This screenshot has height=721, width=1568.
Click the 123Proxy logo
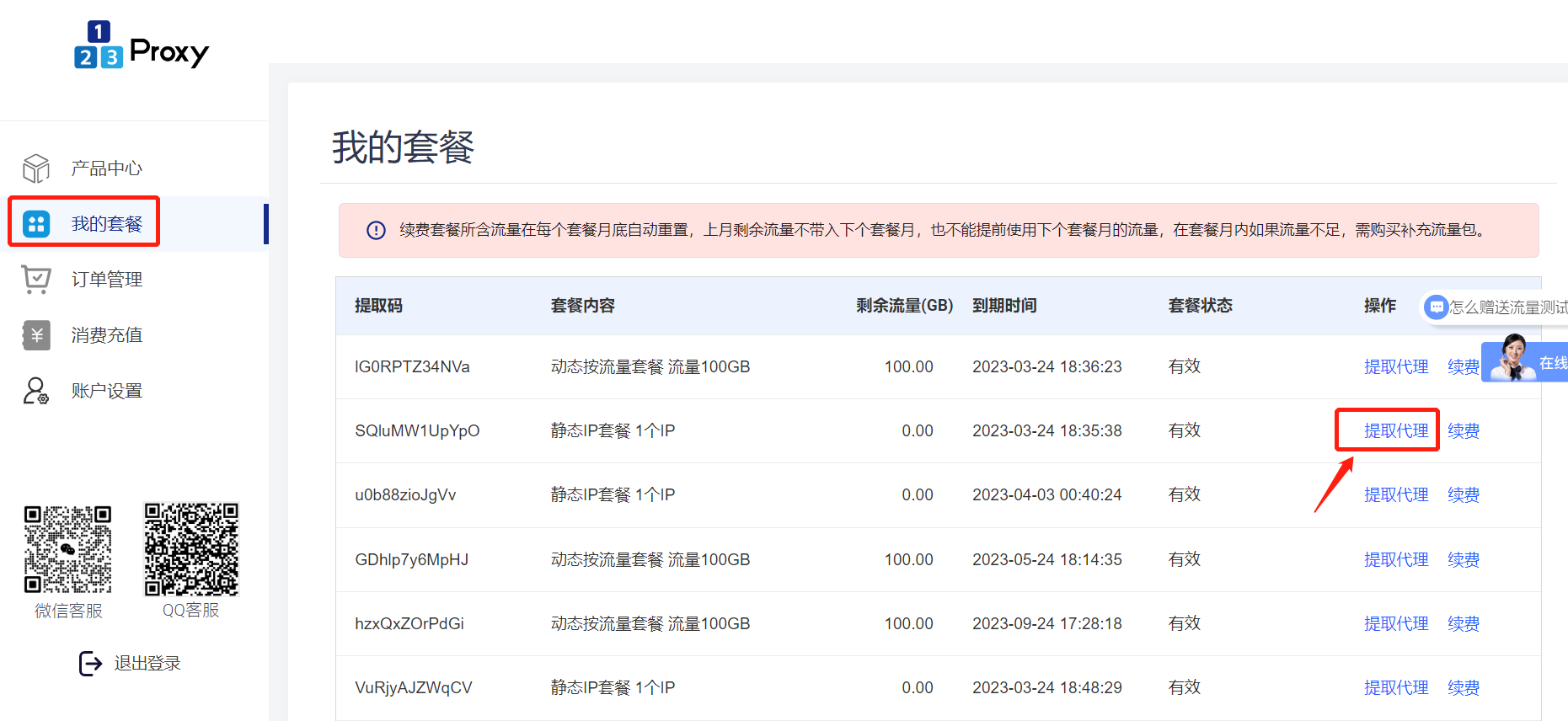tap(141, 46)
